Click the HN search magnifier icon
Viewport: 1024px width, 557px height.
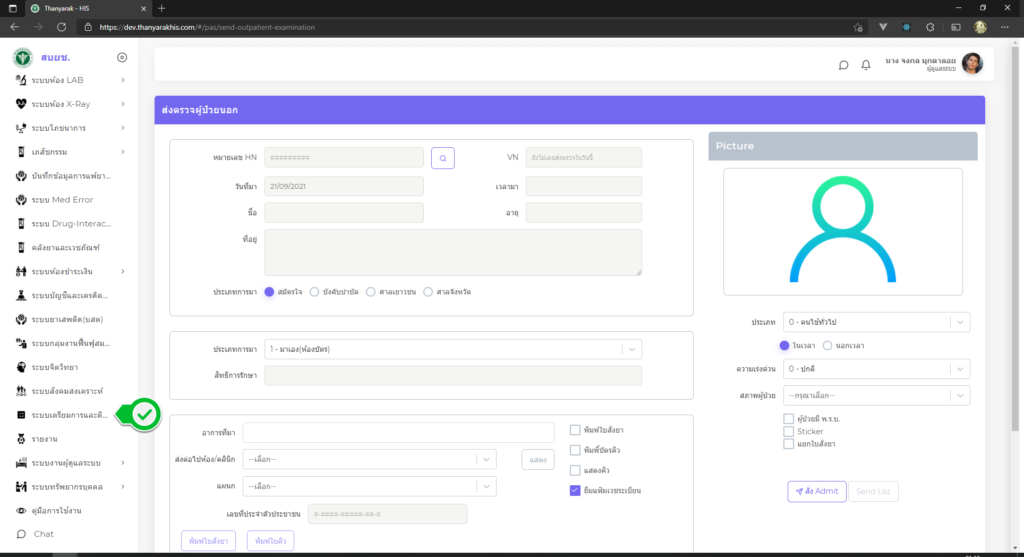[443, 157]
